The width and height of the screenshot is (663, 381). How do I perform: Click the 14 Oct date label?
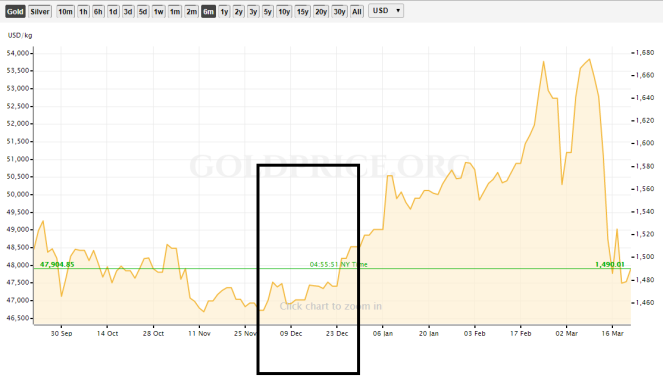pyautogui.click(x=107, y=333)
